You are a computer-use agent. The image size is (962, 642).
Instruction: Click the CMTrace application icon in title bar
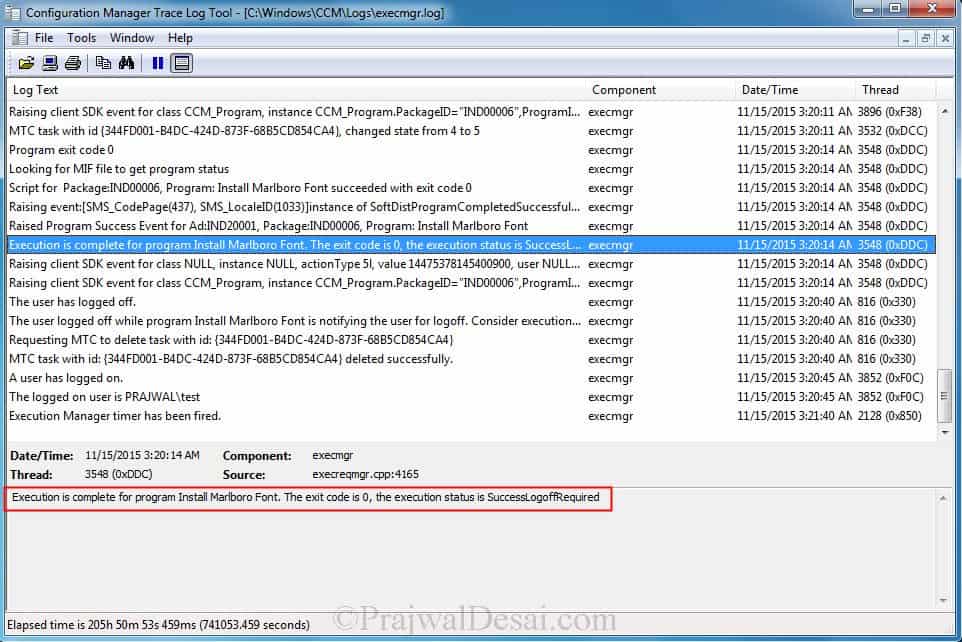click(13, 12)
